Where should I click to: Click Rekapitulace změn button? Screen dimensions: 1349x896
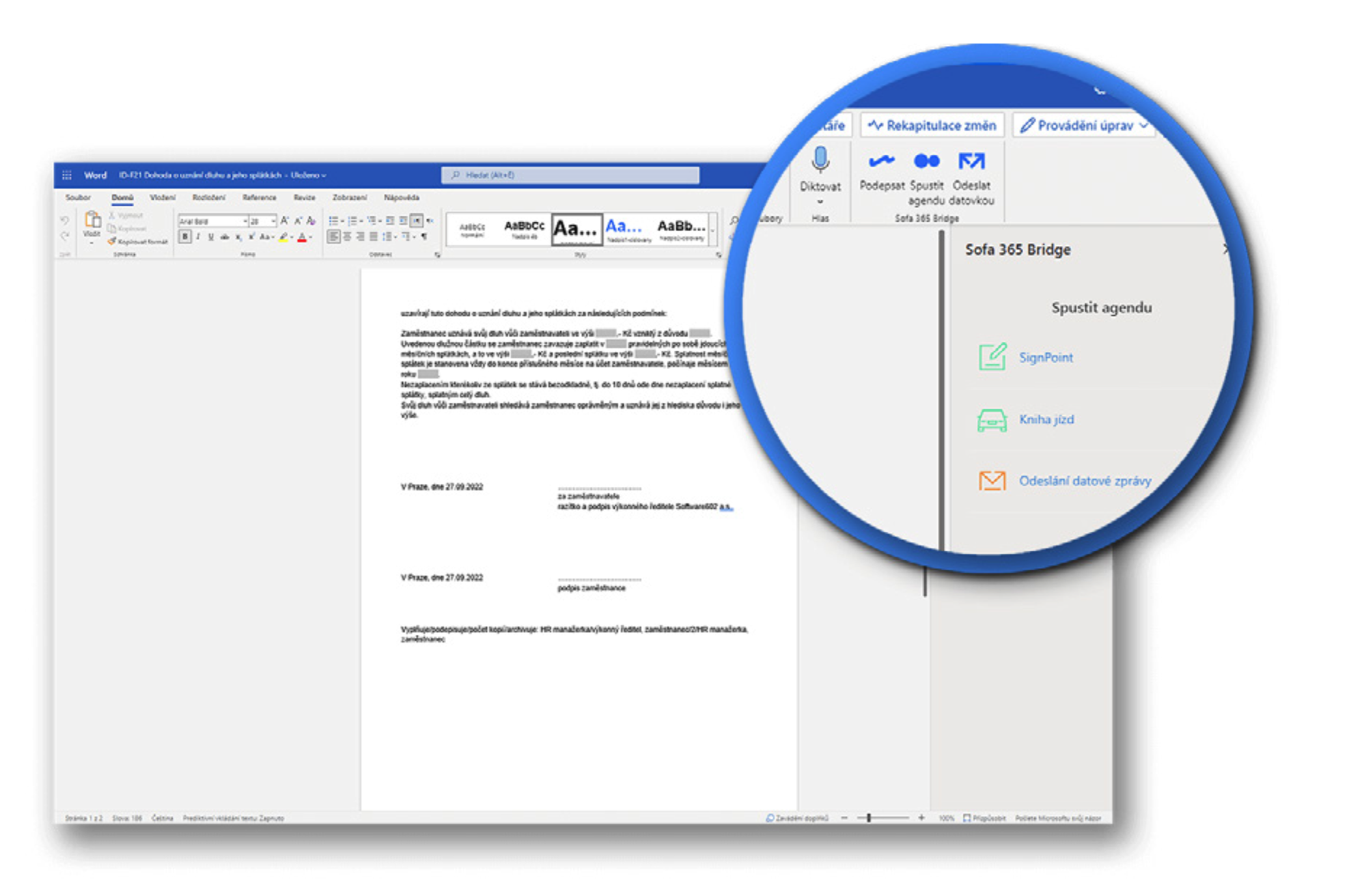(932, 126)
